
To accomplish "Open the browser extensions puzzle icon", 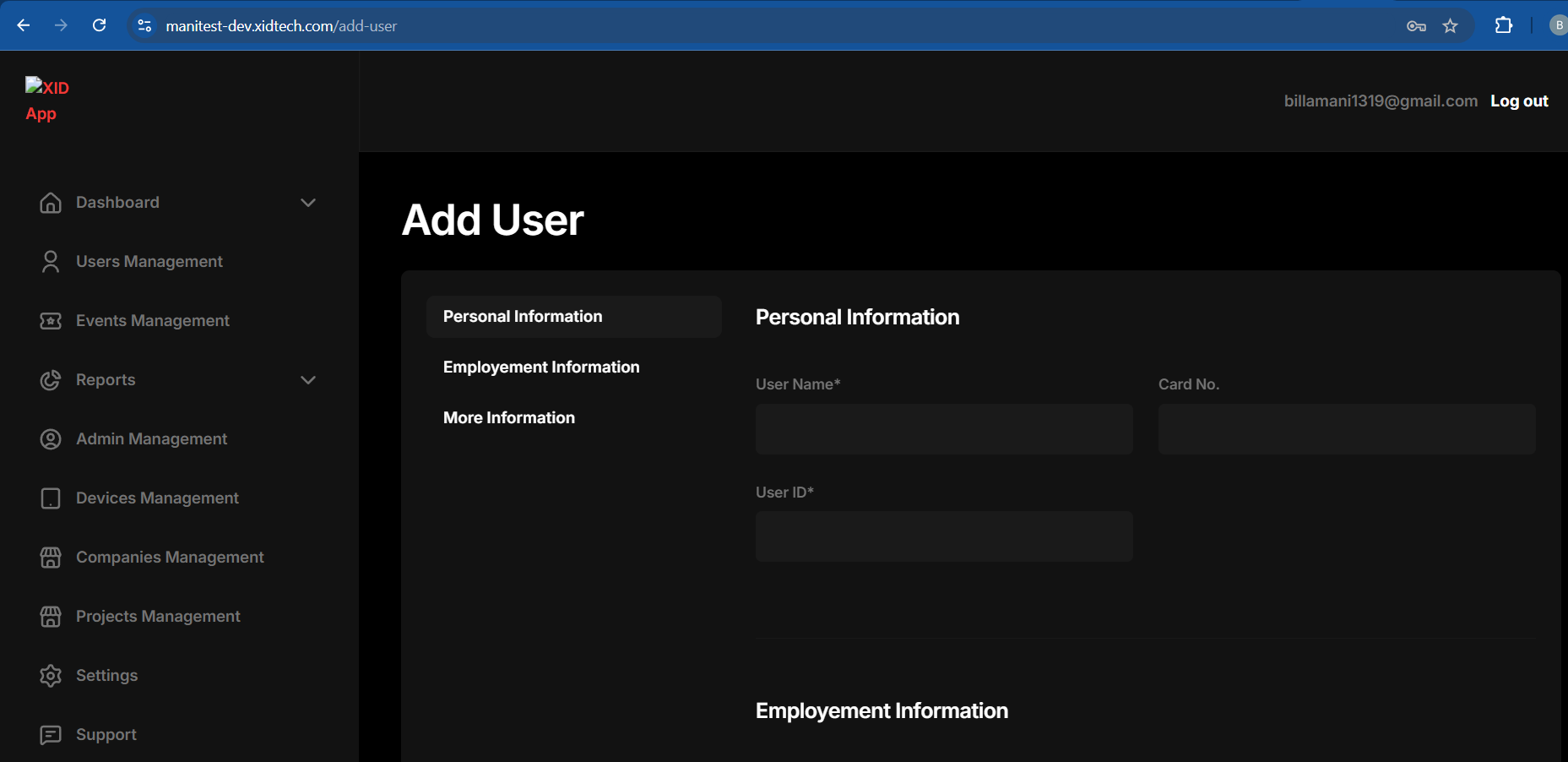I will (1503, 25).
